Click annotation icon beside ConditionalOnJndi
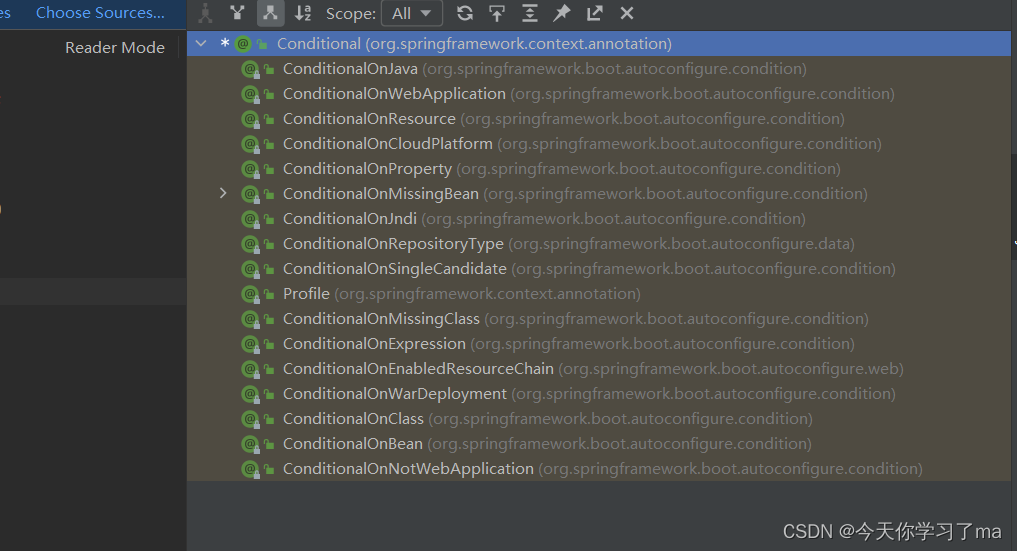This screenshot has height=551, width=1017. [250, 218]
